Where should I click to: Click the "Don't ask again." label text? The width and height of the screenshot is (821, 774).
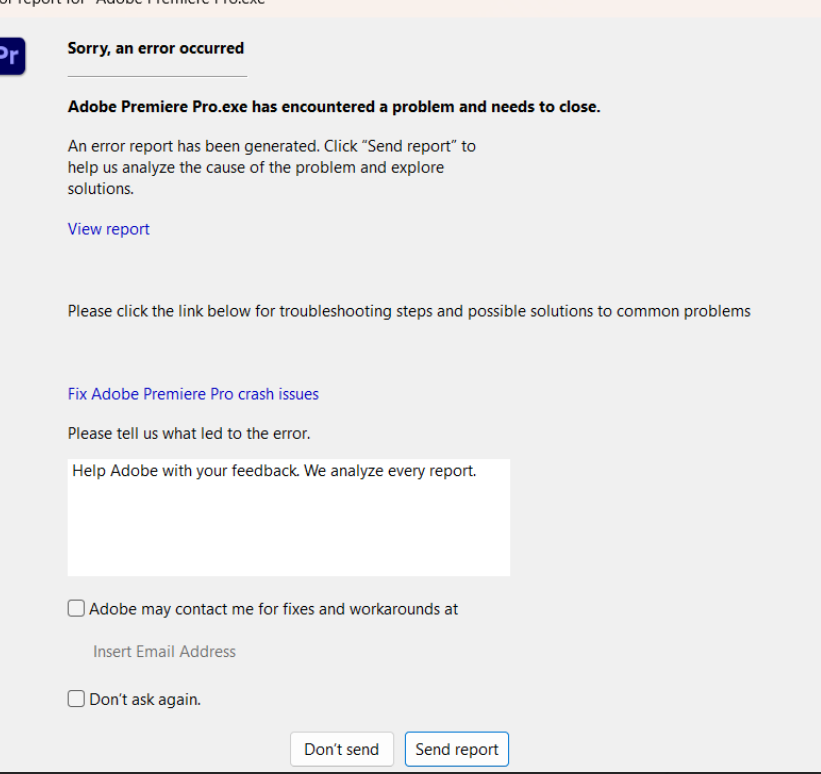tap(145, 700)
